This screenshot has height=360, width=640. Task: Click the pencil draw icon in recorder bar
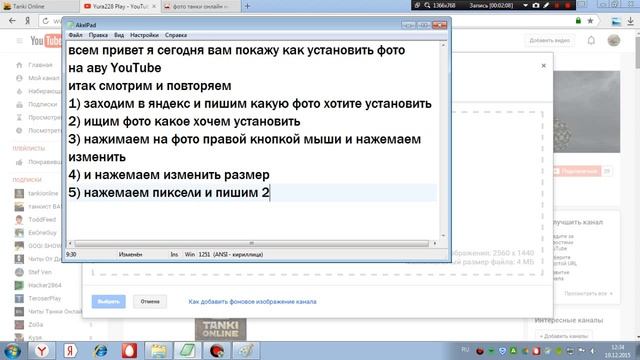547,5
